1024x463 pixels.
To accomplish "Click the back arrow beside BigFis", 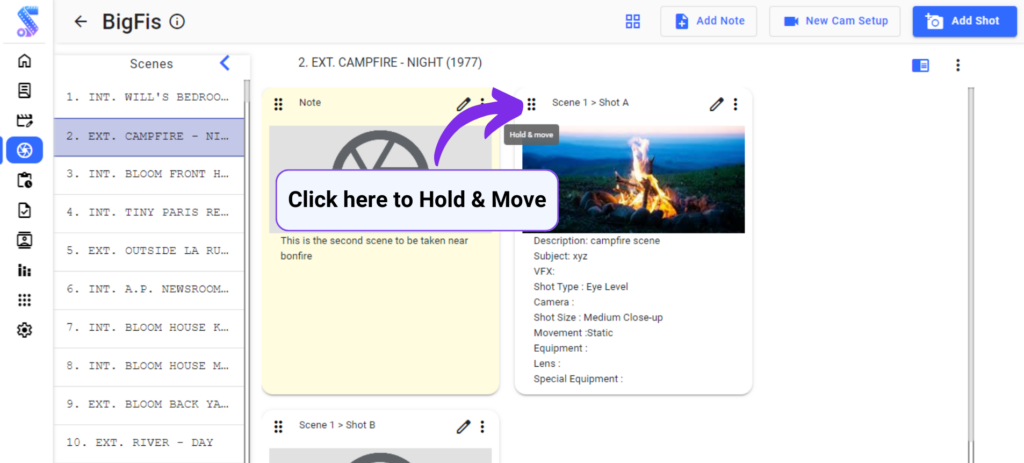I will coord(81,22).
